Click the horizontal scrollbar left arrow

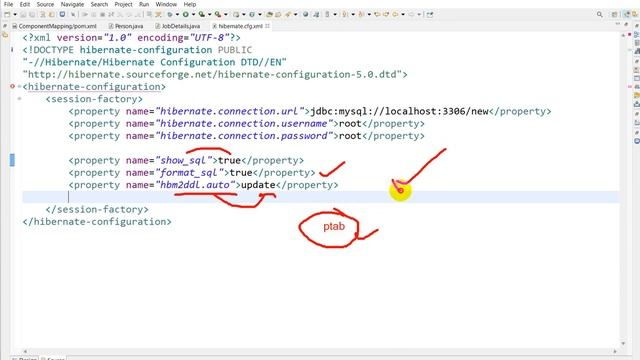(x=25, y=351)
